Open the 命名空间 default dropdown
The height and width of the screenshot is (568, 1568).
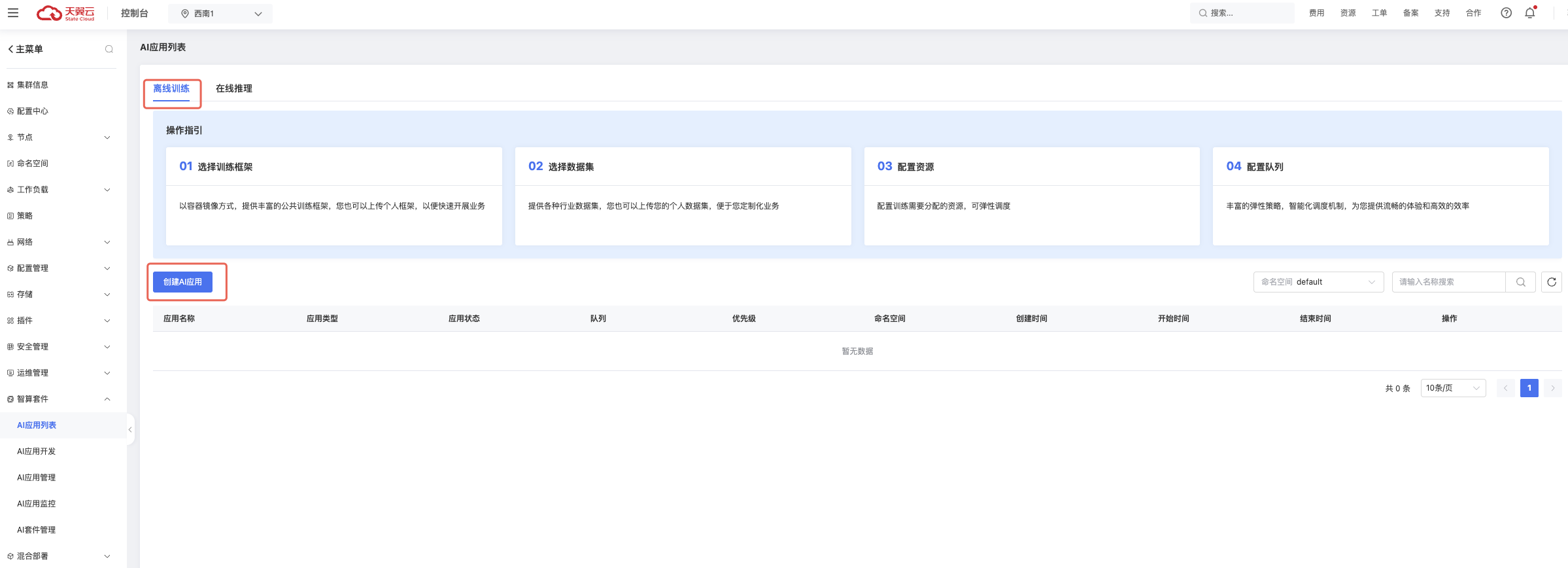click(x=1318, y=282)
